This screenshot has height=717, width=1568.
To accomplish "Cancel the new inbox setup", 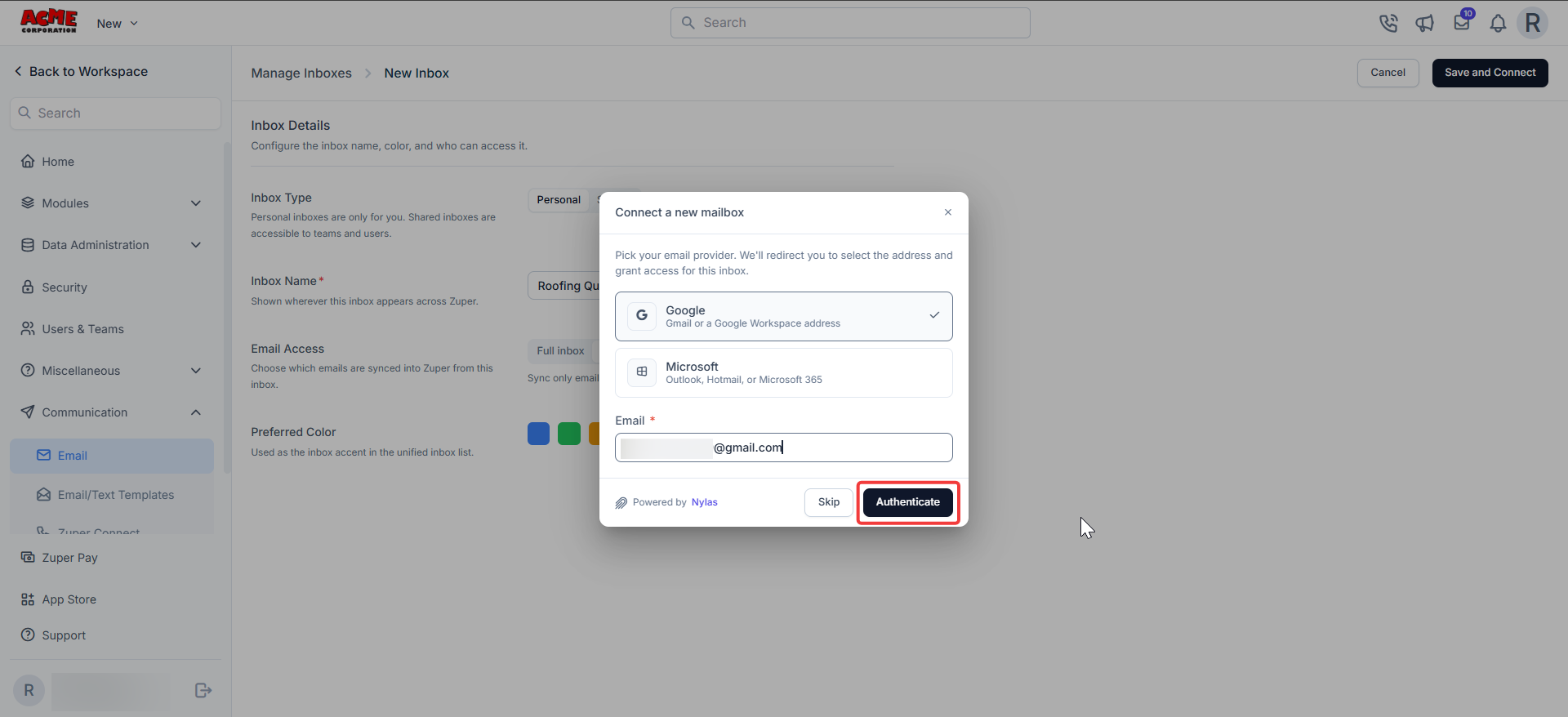I will [1388, 73].
